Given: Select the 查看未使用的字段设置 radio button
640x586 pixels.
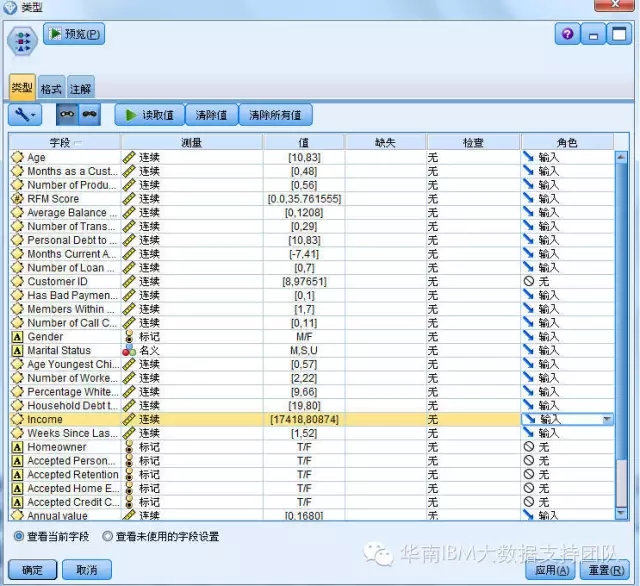Looking at the screenshot, I should coord(107,536).
